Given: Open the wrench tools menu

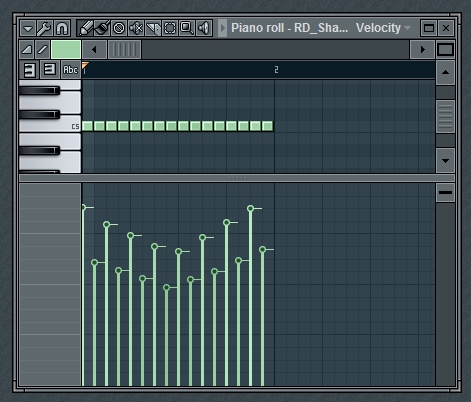Looking at the screenshot, I should point(44,28).
